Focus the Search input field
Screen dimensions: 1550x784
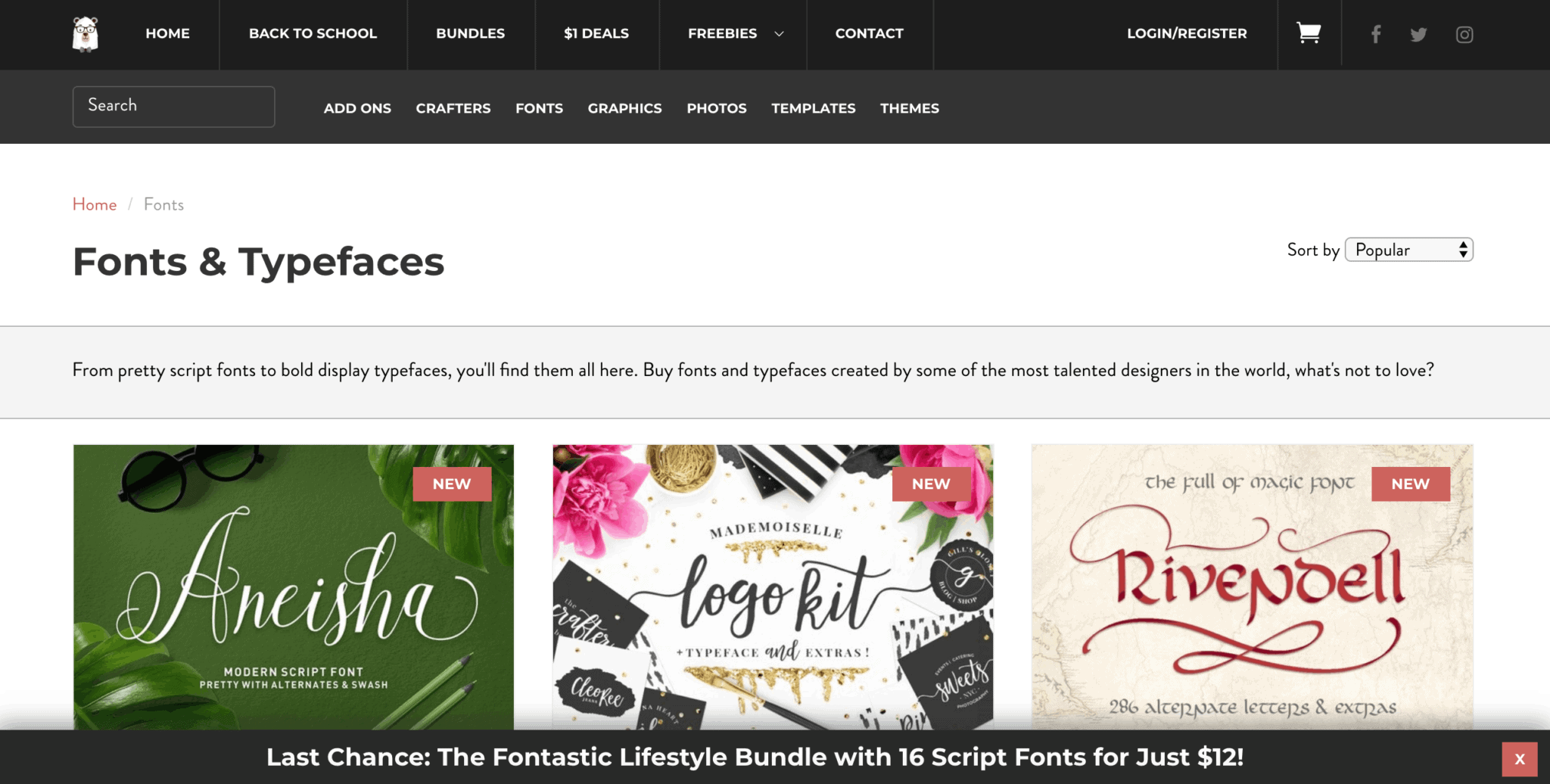pos(173,107)
